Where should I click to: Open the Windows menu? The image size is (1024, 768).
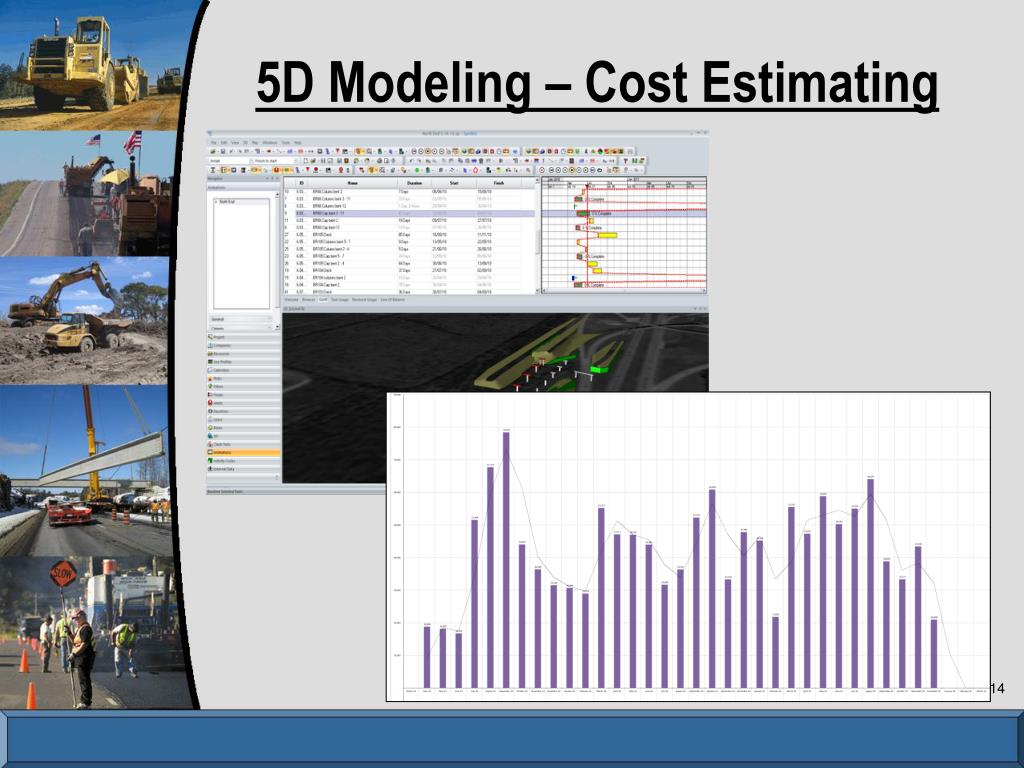point(270,142)
